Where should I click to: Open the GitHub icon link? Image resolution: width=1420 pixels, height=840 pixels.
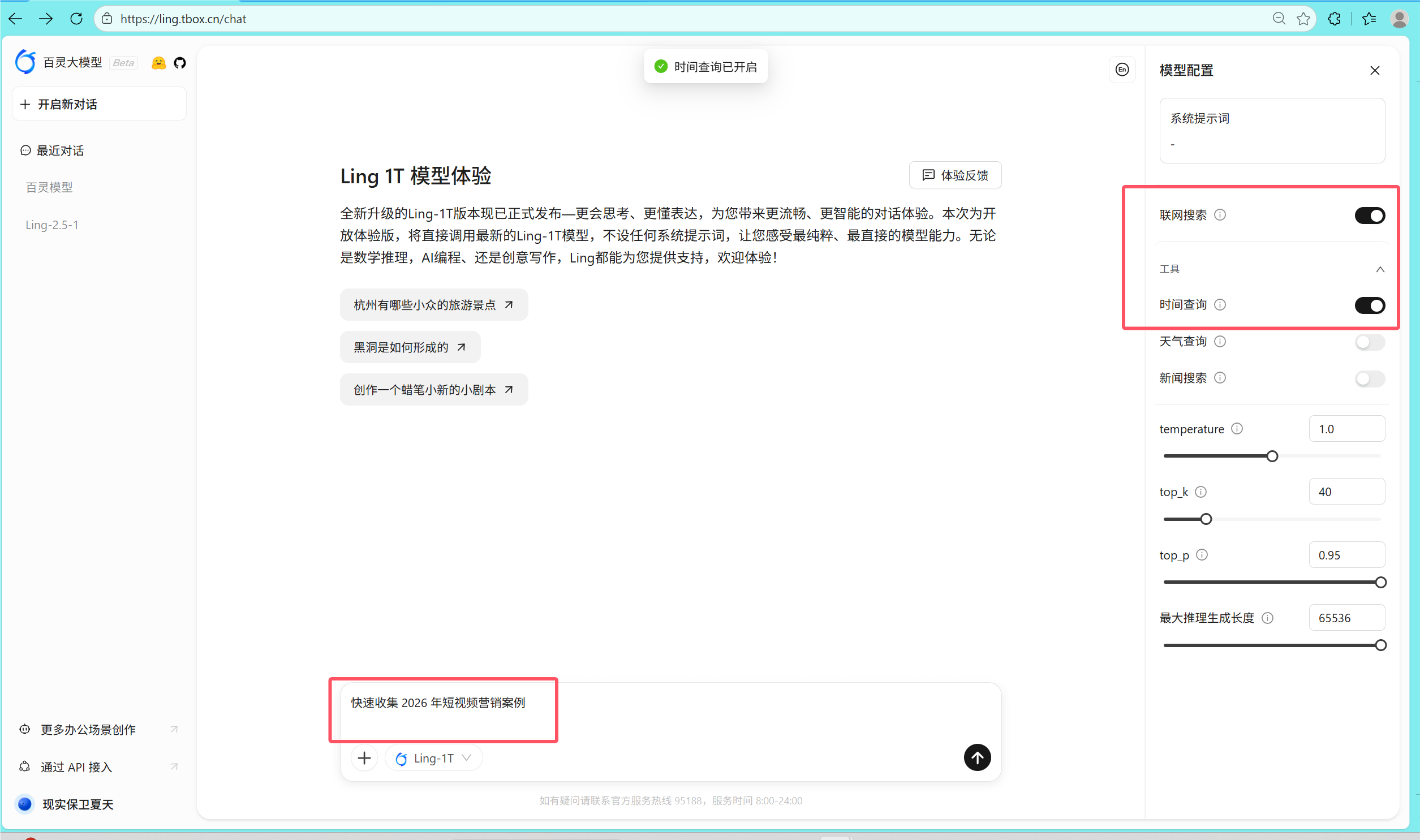[x=180, y=63]
